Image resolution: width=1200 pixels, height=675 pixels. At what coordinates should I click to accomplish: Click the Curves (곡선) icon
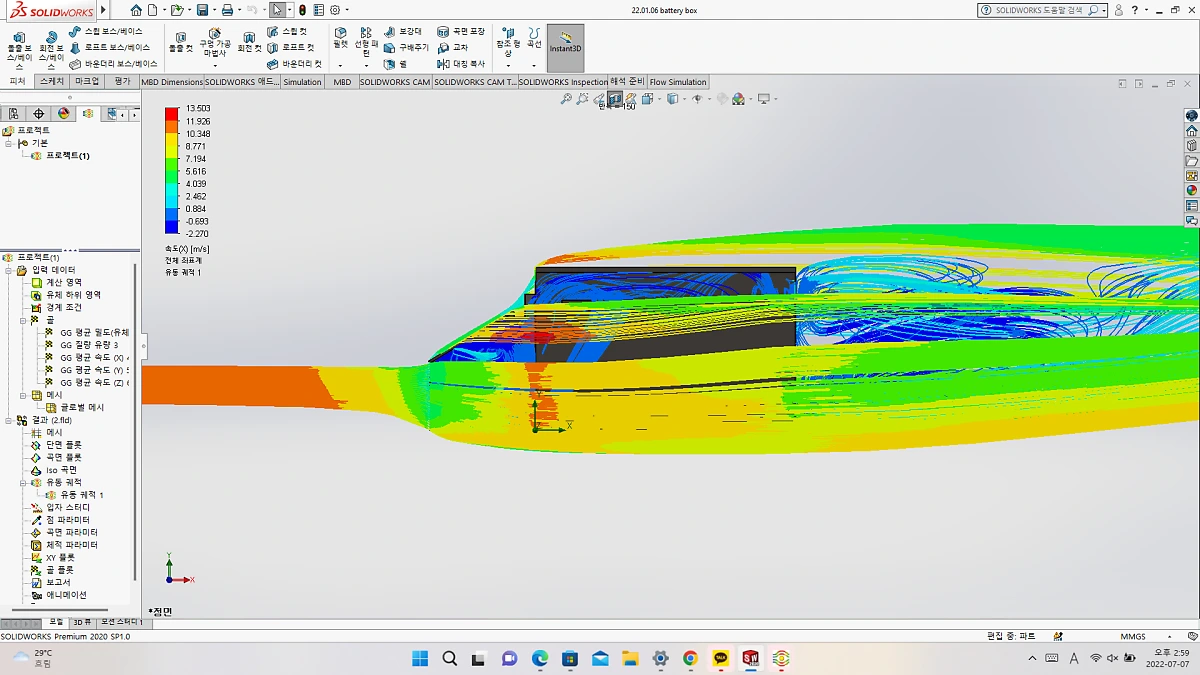pyautogui.click(x=534, y=33)
